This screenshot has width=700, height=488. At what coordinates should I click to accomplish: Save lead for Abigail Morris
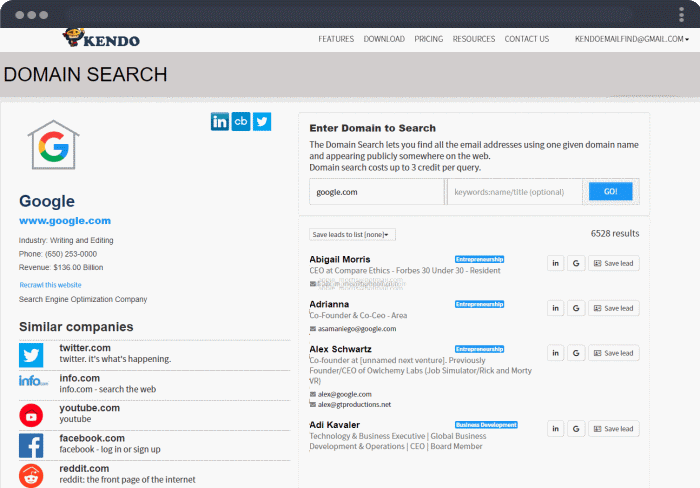click(613, 263)
